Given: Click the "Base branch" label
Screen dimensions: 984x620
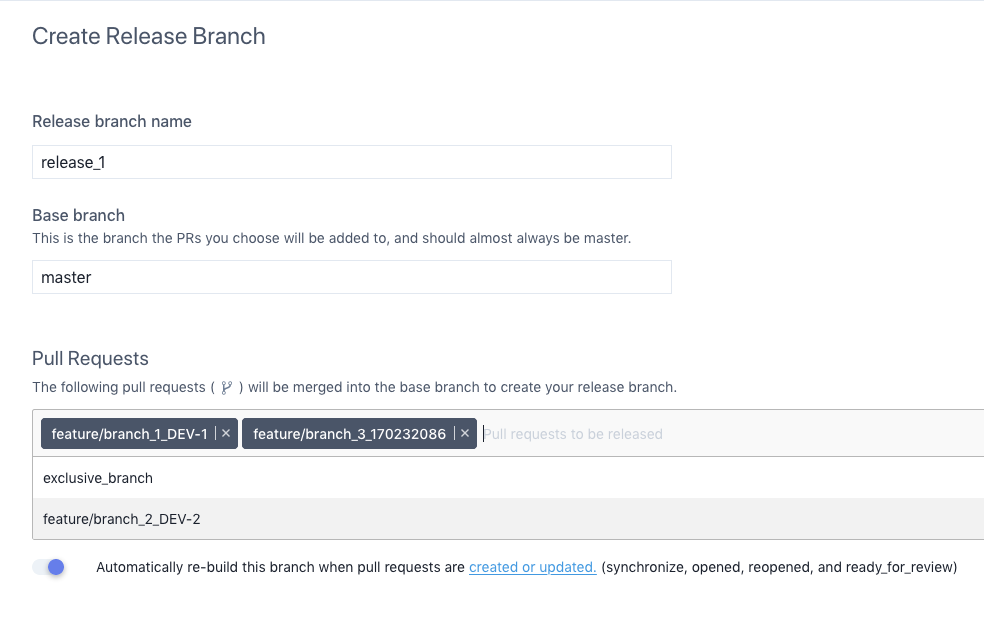Looking at the screenshot, I should point(78,215).
